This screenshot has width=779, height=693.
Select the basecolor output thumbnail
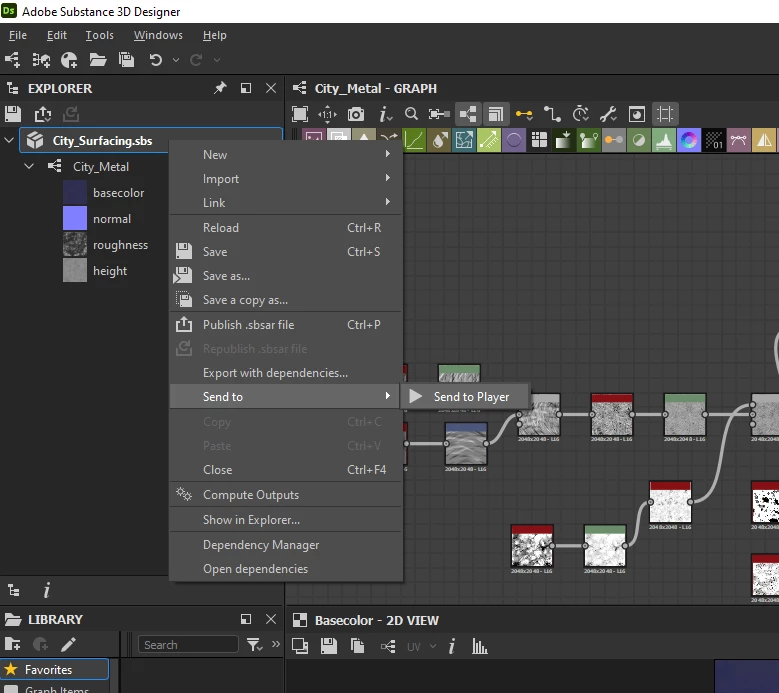(75, 193)
